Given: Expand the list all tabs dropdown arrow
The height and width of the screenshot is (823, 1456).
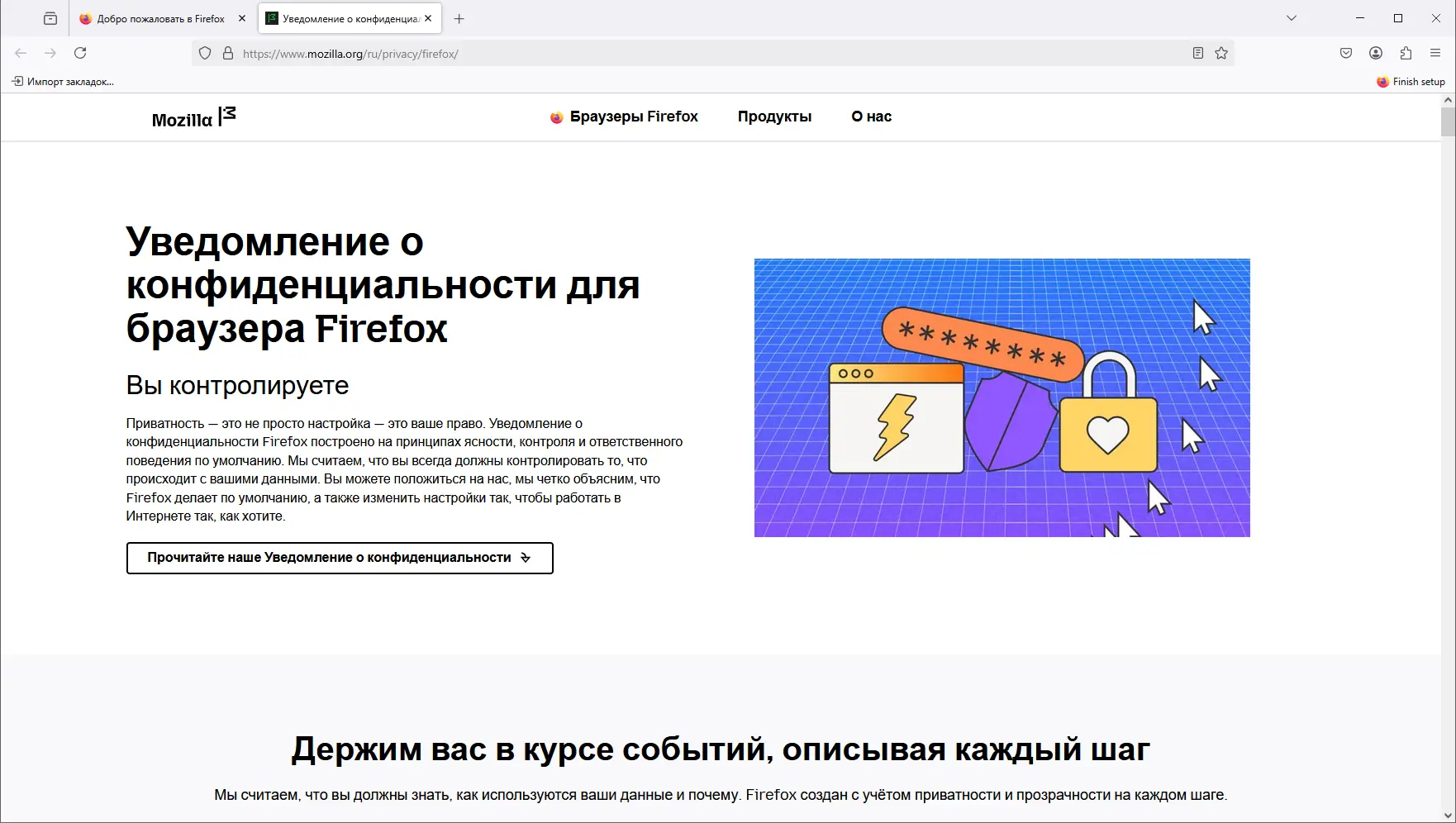Looking at the screenshot, I should tap(1292, 18).
